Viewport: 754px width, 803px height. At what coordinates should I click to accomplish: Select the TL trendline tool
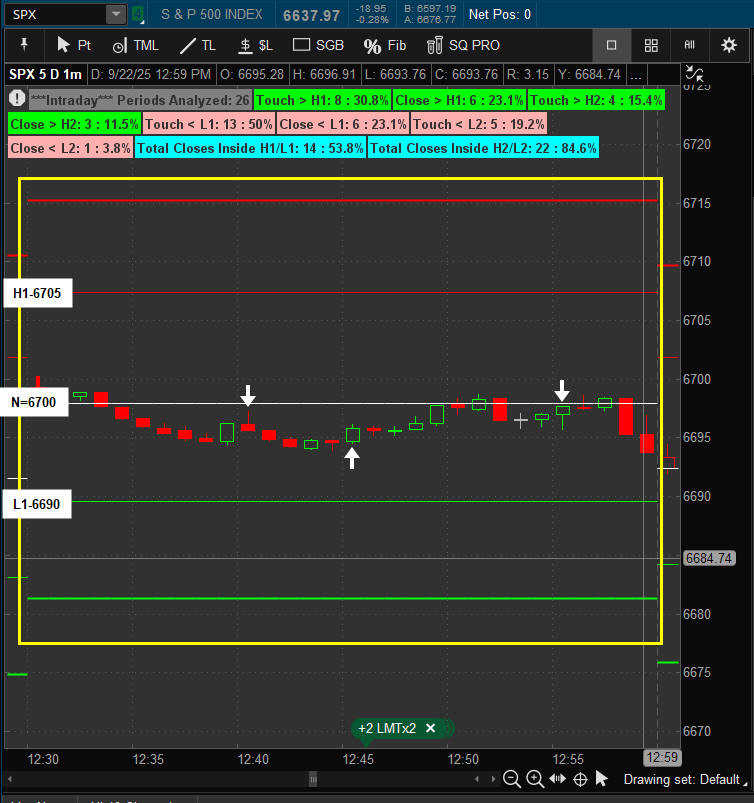[197, 45]
